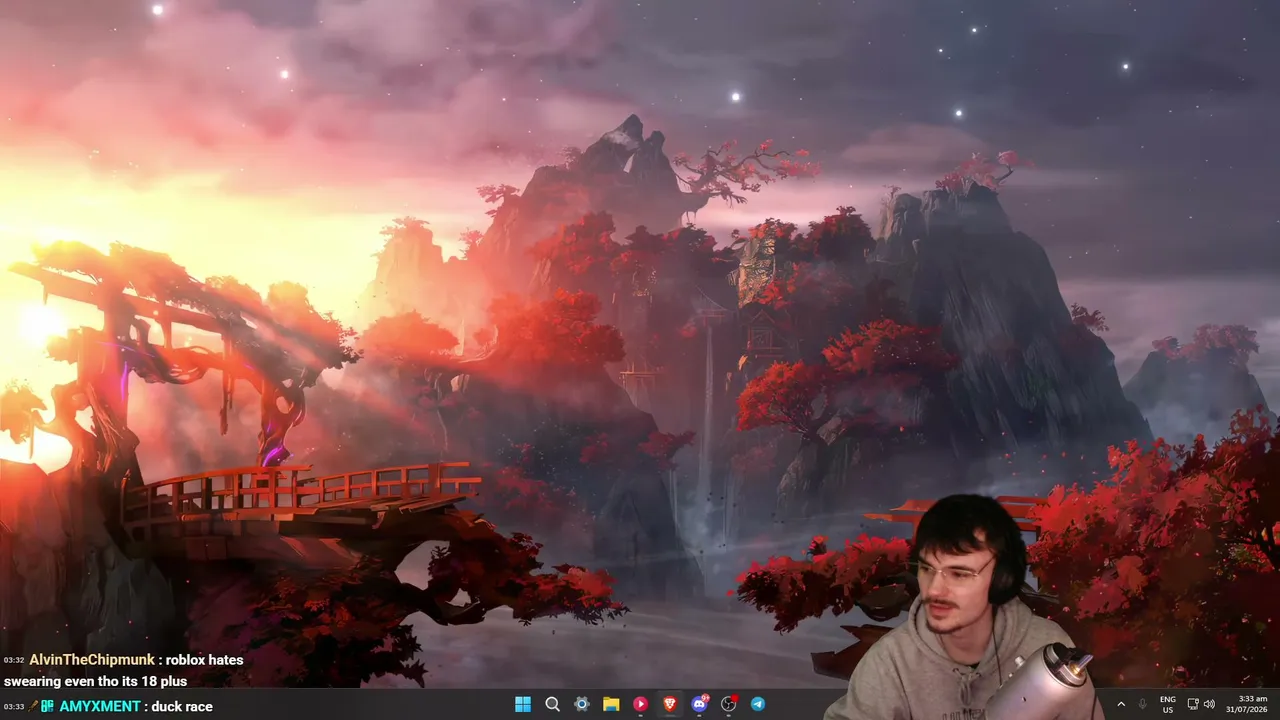Viewport: 1280px width, 720px height.
Task: Expand hidden system tray icons chevron
Action: pyautogui.click(x=1121, y=704)
